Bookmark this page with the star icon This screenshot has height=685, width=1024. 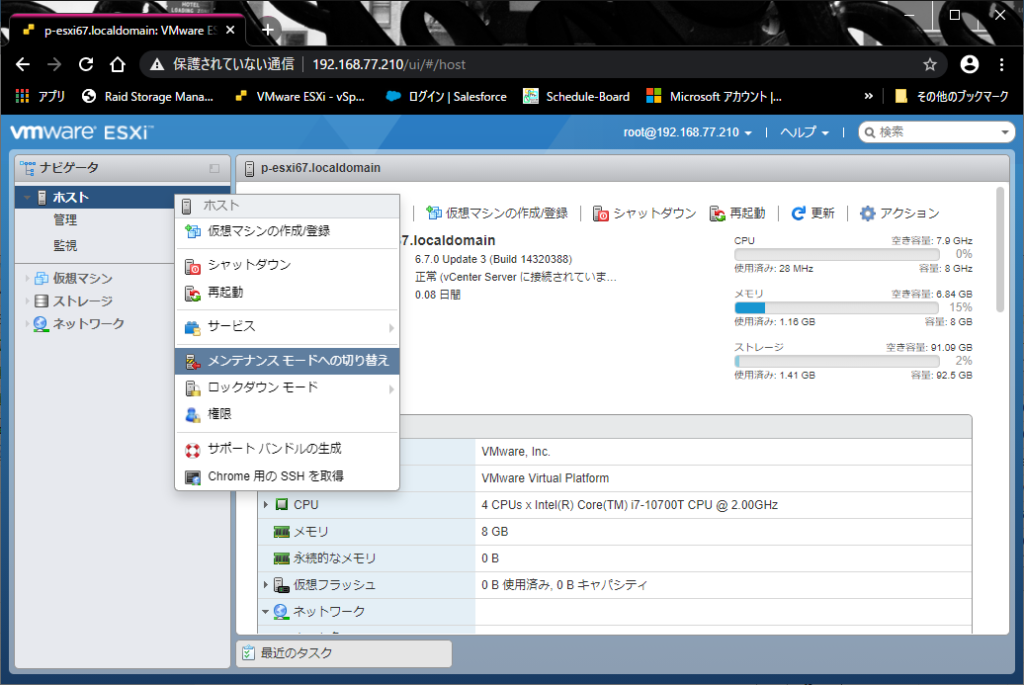930,65
